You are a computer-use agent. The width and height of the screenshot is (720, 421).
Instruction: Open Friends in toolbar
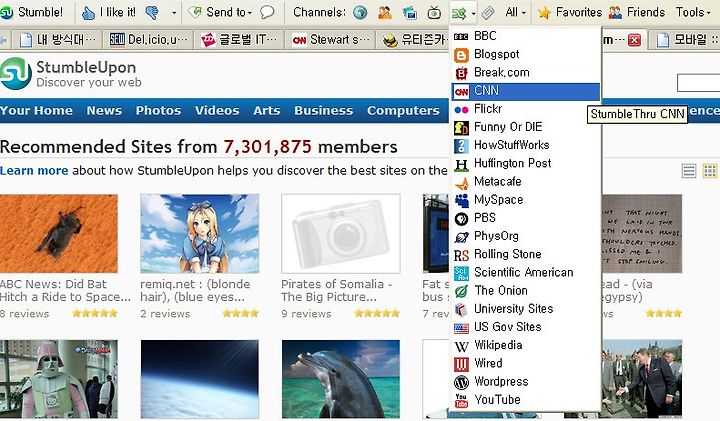coord(637,12)
